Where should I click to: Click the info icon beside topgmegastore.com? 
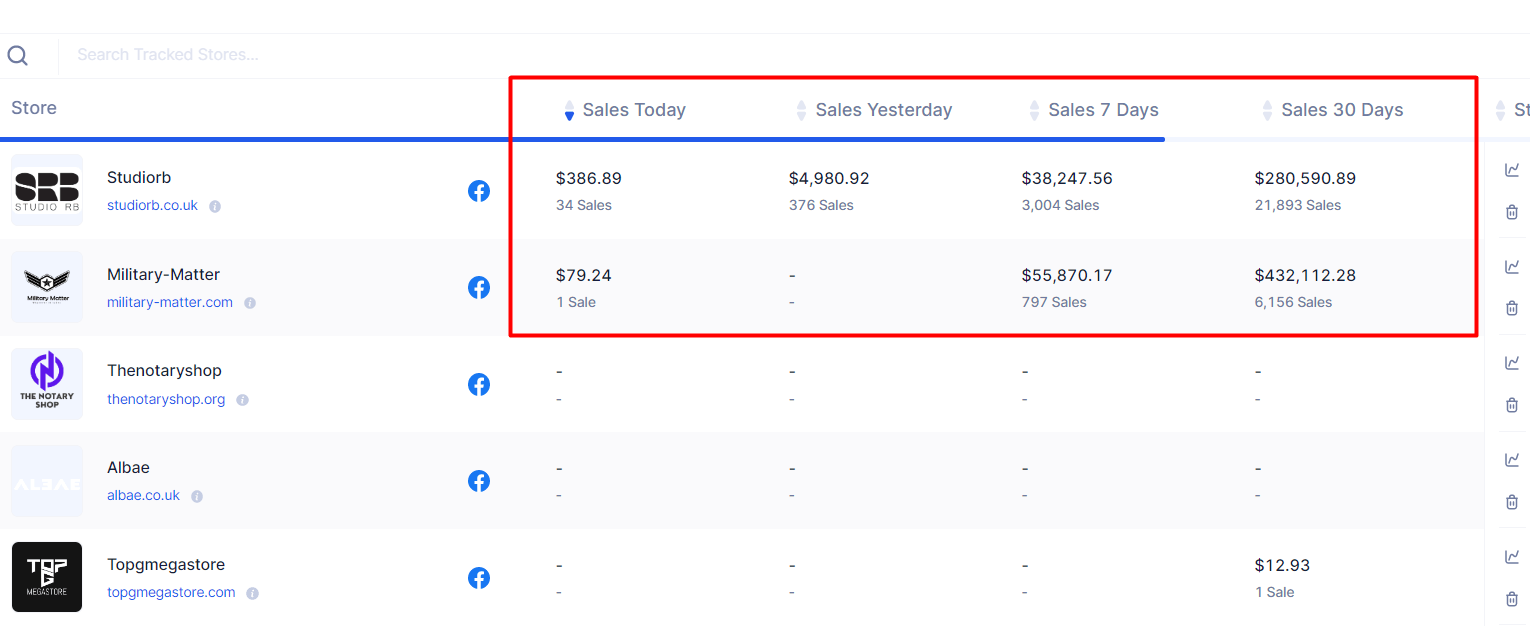tap(252, 593)
